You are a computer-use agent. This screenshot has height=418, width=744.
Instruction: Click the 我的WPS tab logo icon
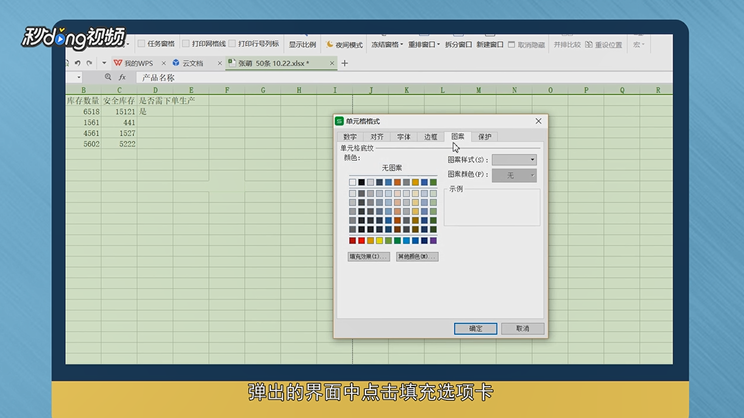pyautogui.click(x=118, y=63)
